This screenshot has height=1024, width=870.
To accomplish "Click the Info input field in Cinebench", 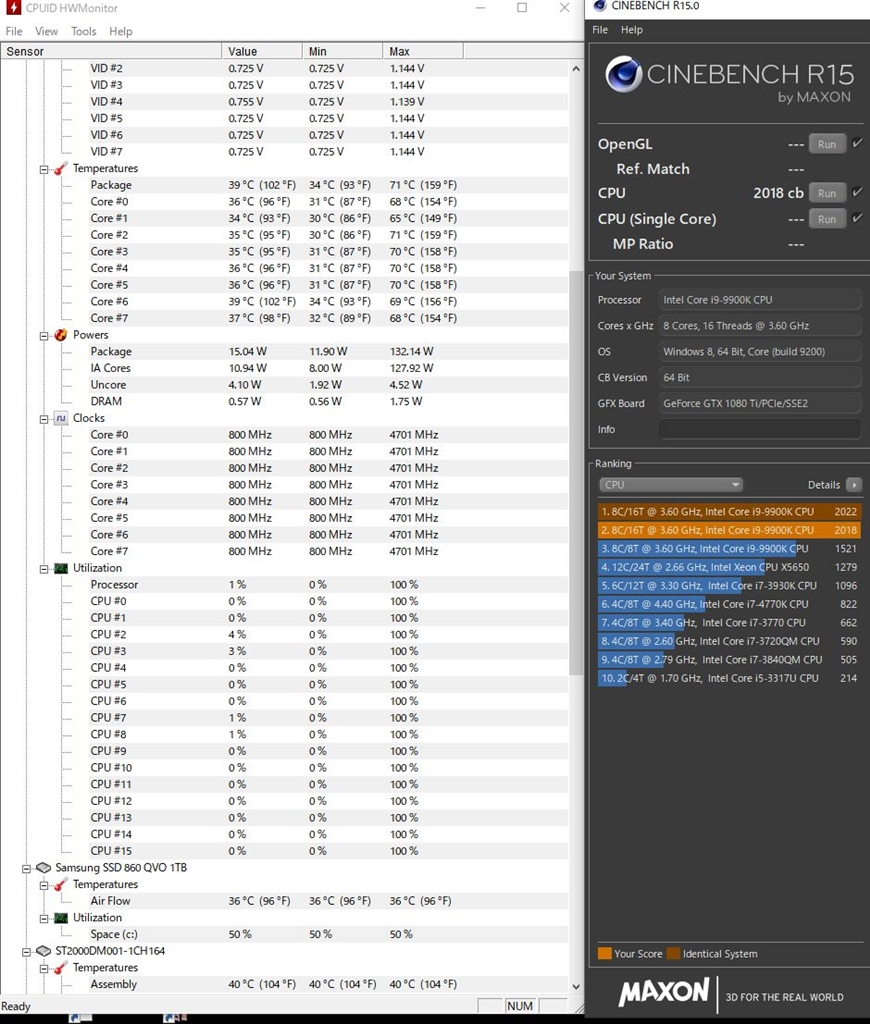I will [760, 429].
